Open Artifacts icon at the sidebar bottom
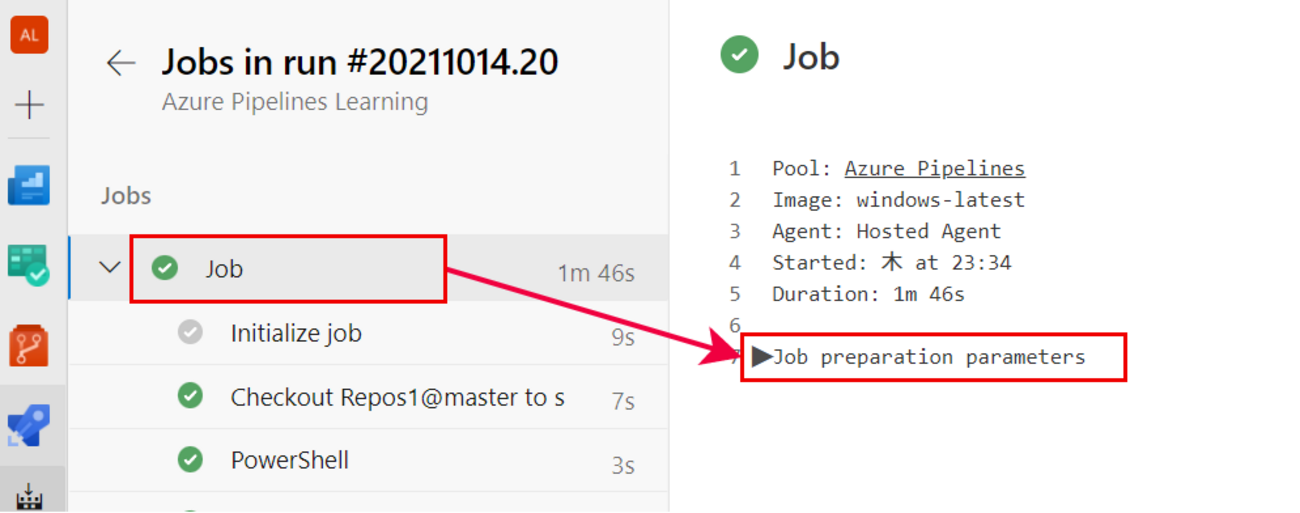 tap(29, 497)
